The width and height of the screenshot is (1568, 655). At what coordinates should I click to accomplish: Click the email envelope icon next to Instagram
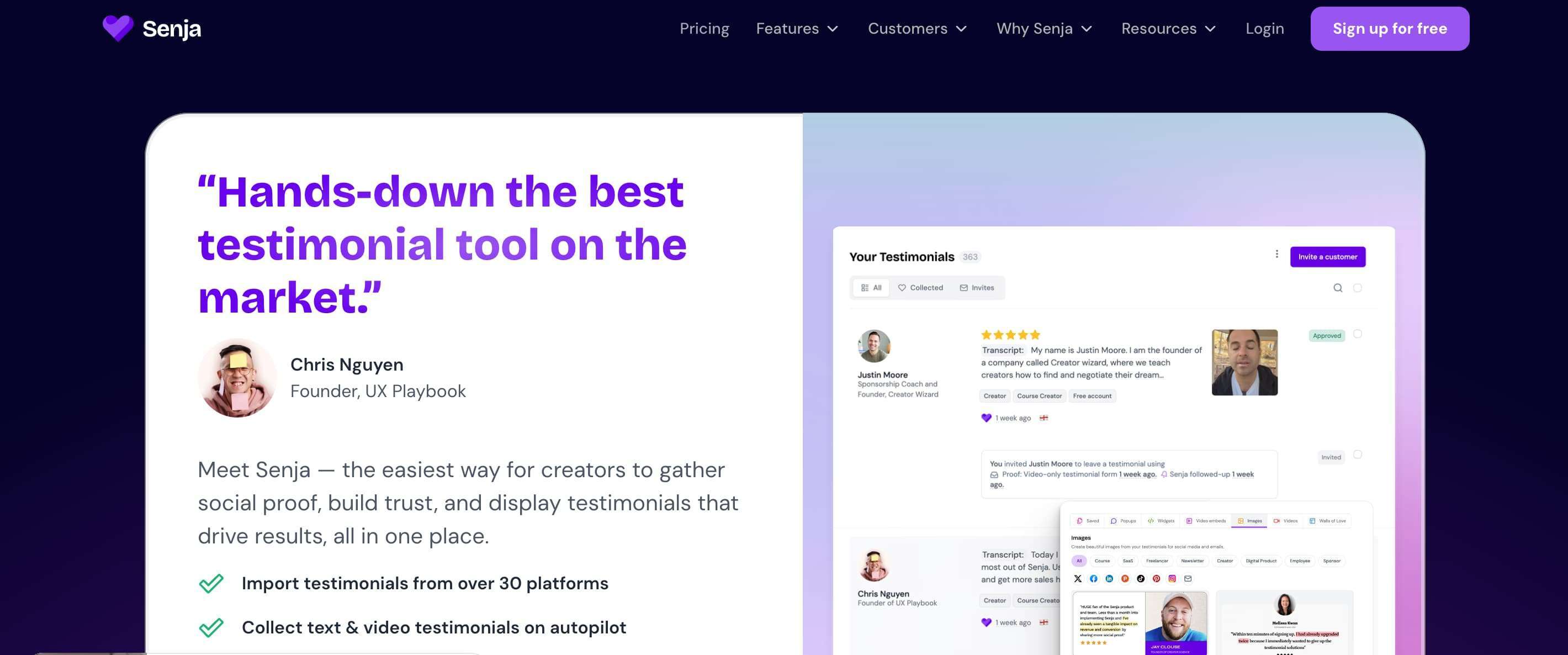click(x=1188, y=579)
